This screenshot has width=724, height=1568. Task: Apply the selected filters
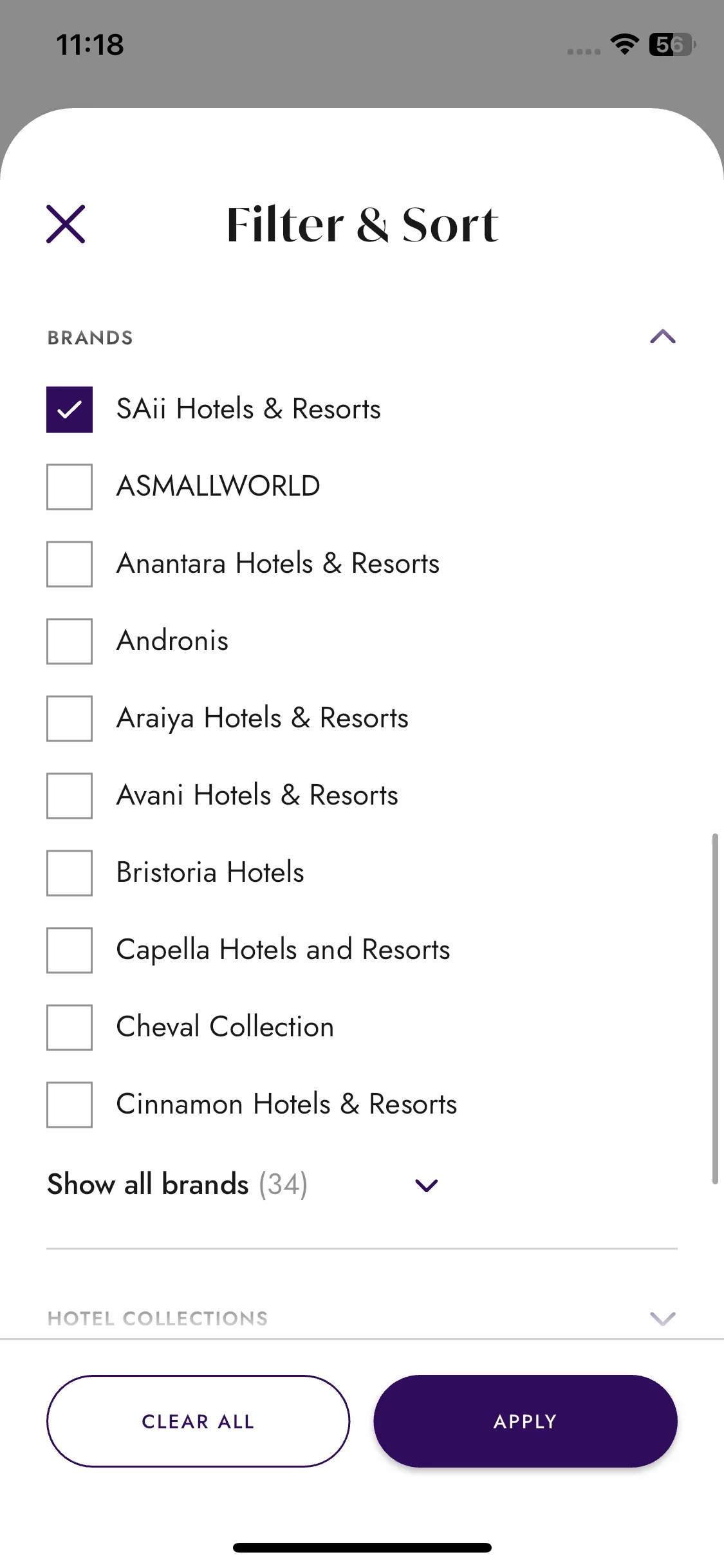(525, 1421)
